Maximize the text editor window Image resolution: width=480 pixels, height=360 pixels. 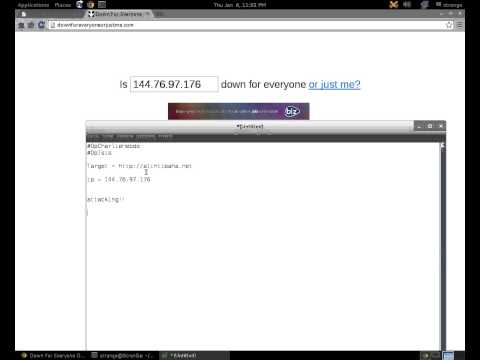pyautogui.click(x=430, y=126)
